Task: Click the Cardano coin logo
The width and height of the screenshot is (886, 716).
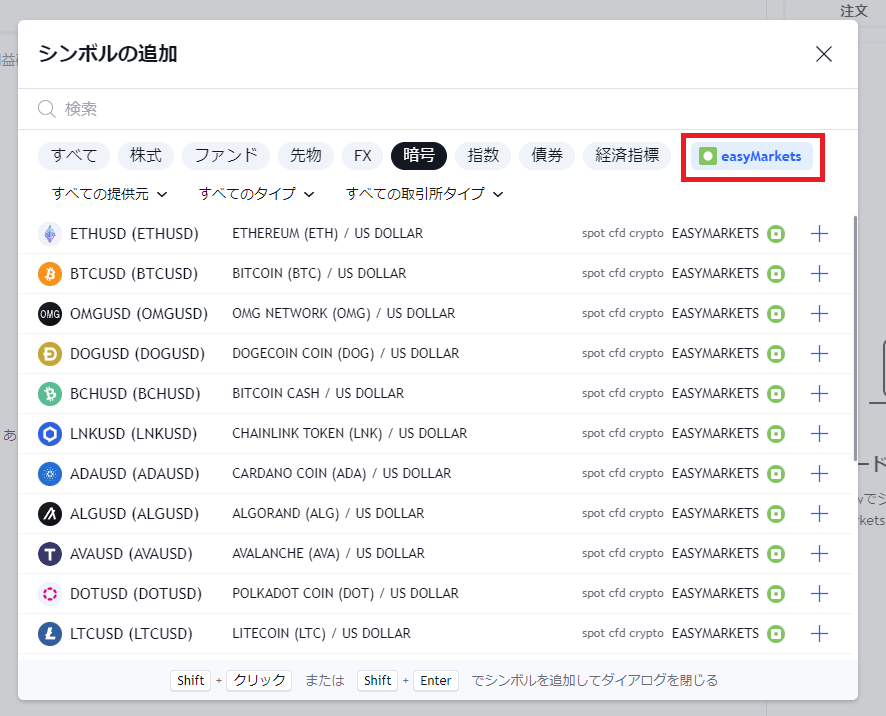Action: [x=50, y=474]
